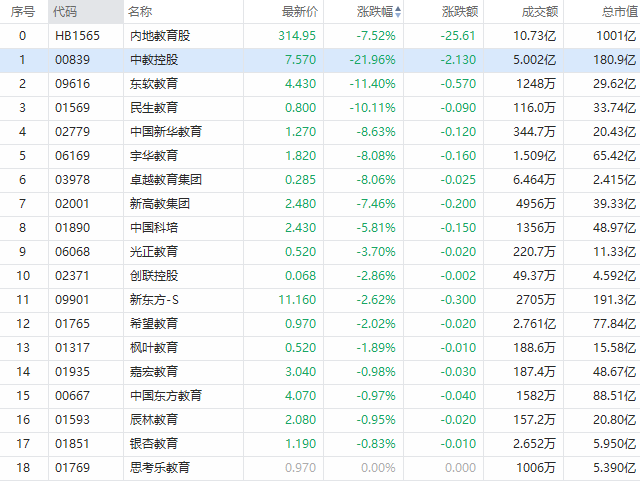Sort by the 涨跌幅 column arrows
The width and height of the screenshot is (640, 481).
398,12
